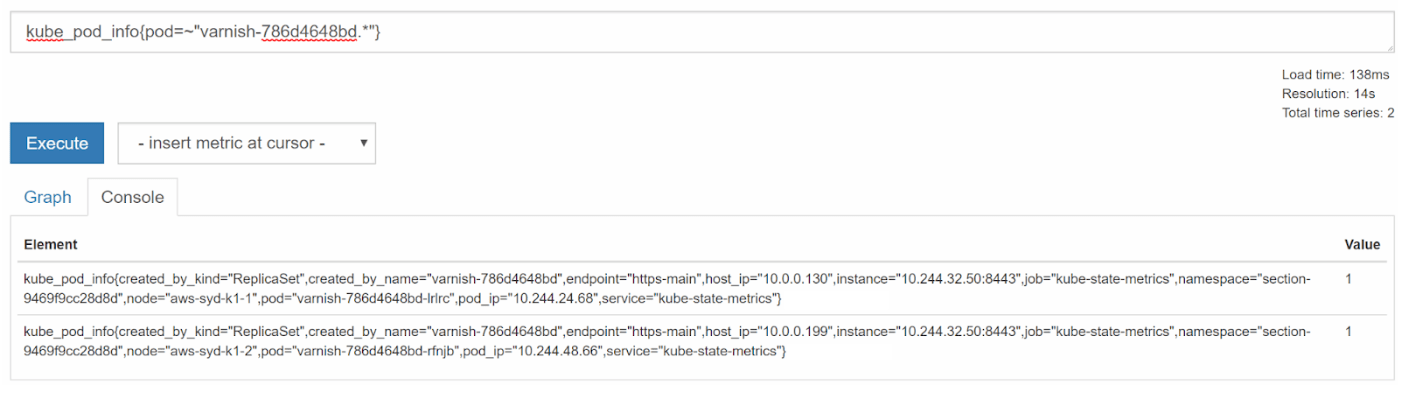Open the insert metric at cursor dropdown
This screenshot has width=1405, height=396.
[247, 143]
